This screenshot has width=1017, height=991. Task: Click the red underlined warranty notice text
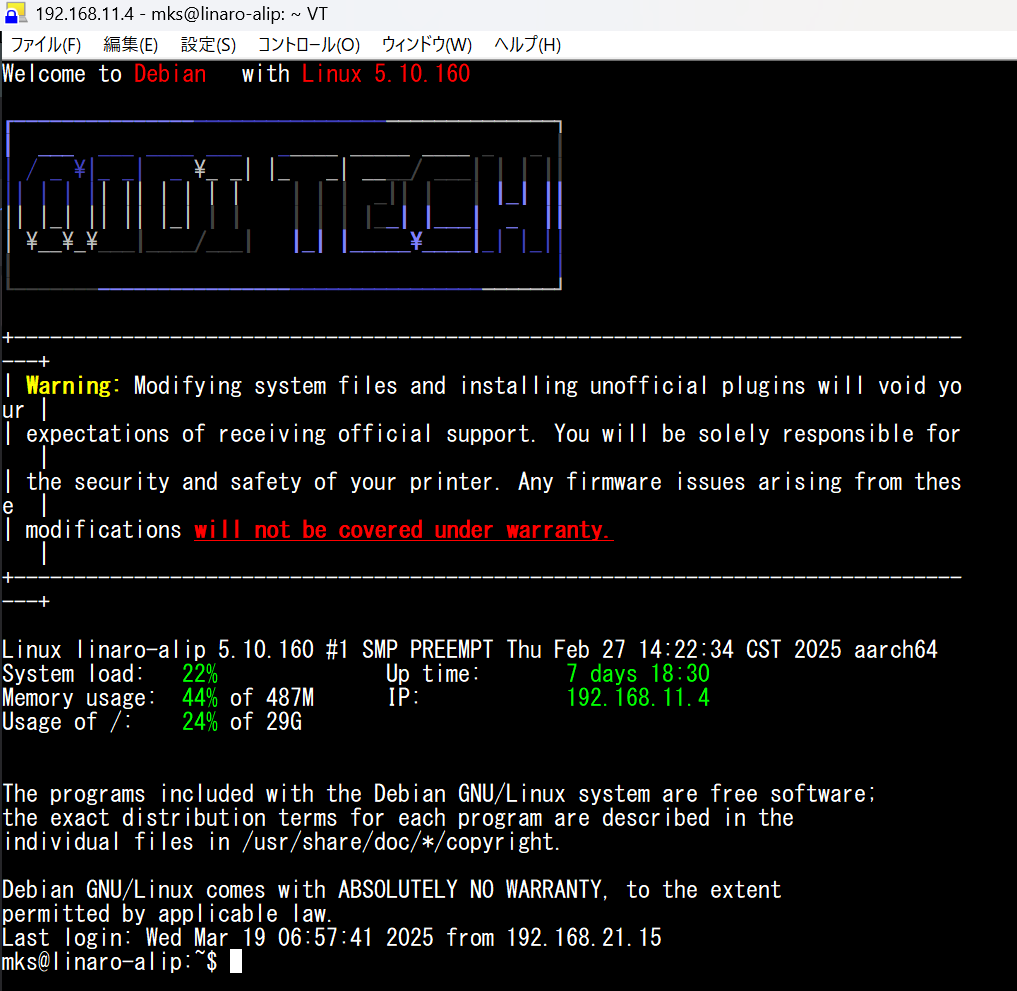pyautogui.click(x=403, y=530)
